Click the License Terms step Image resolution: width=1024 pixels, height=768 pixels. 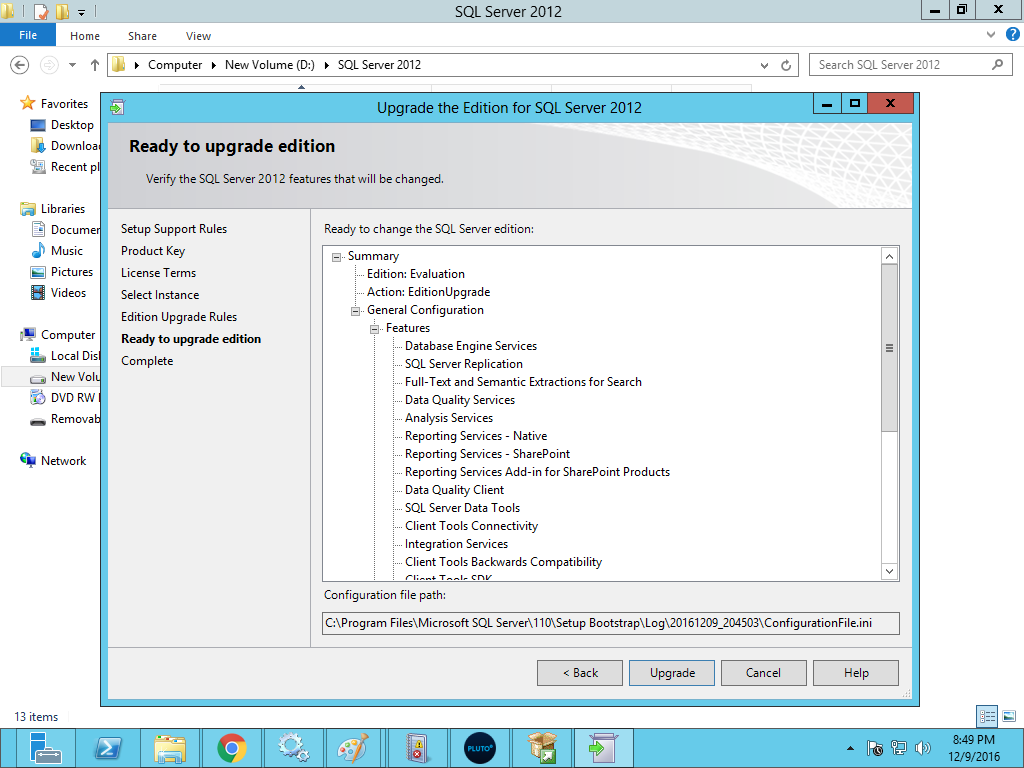tap(158, 273)
